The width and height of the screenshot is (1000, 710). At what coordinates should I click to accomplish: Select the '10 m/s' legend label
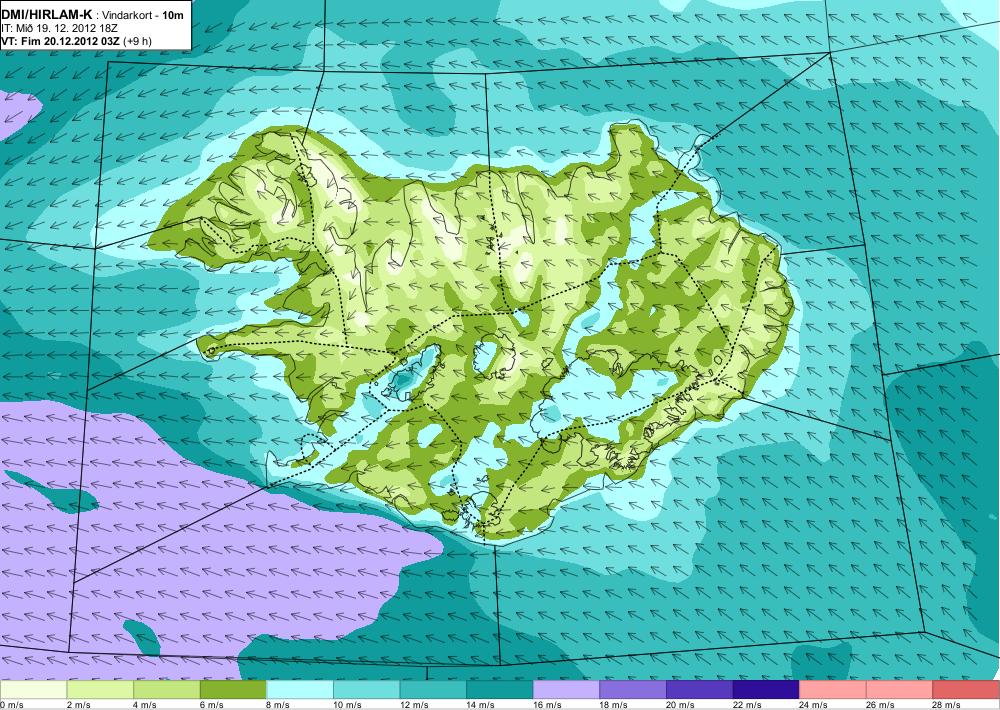point(348,705)
